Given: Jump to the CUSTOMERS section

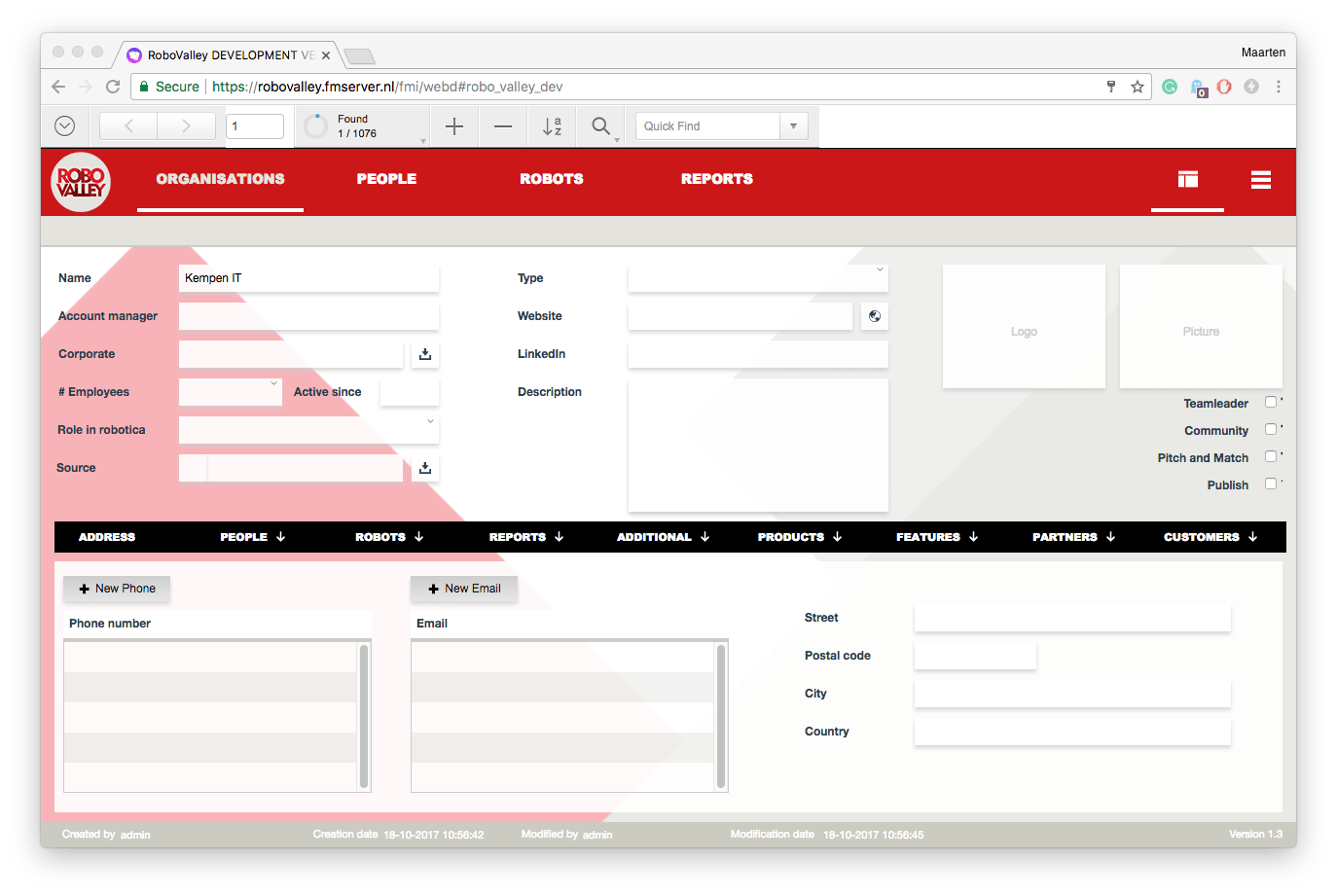Looking at the screenshot, I should (x=1211, y=537).
